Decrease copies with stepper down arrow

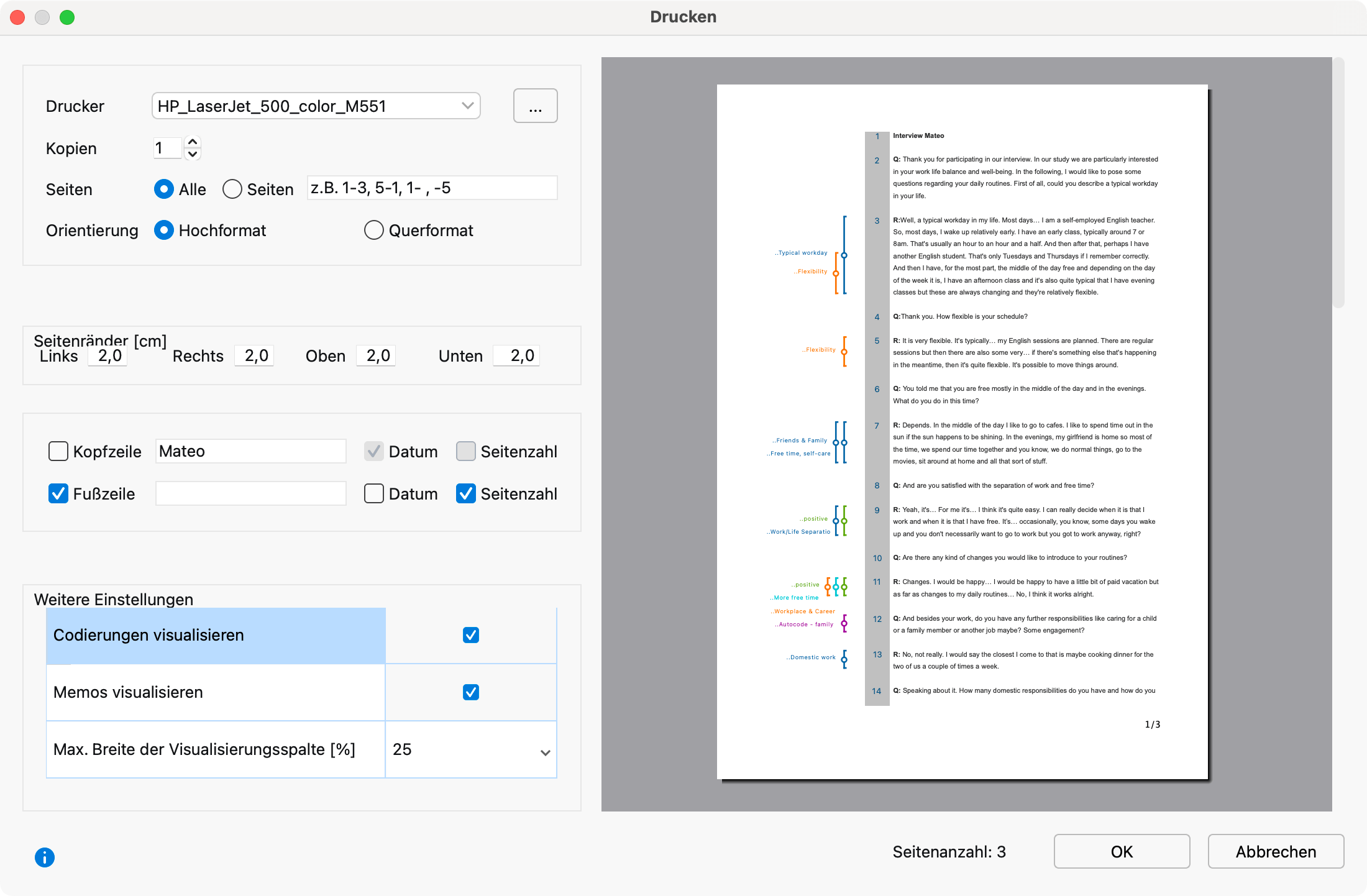[193, 154]
